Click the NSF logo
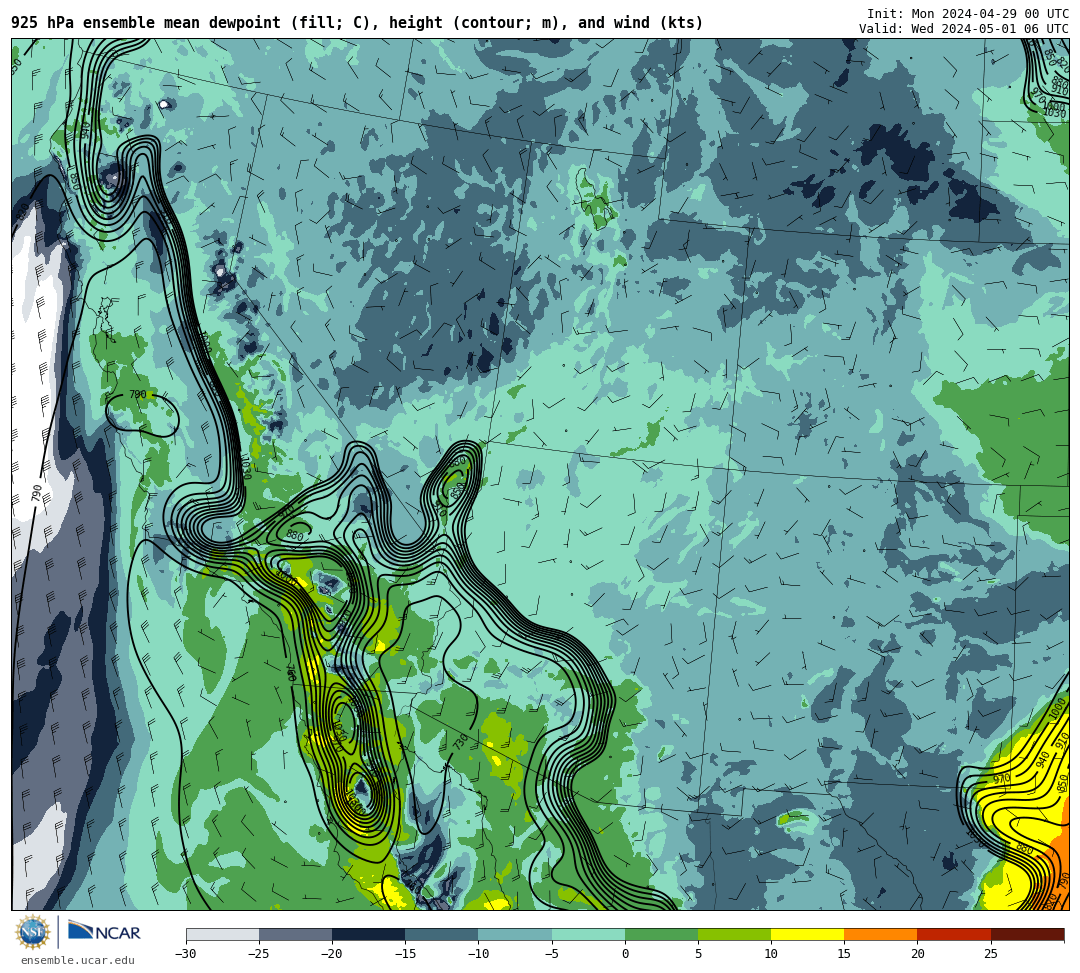Image resolution: width=1080 pixels, height=973 pixels. coord(33,932)
